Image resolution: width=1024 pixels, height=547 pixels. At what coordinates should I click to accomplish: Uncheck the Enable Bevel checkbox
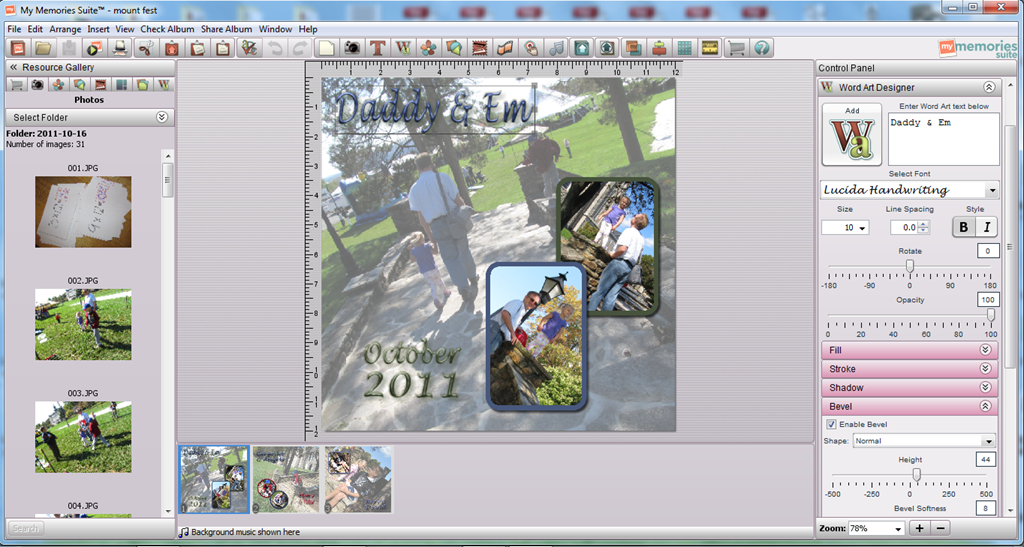point(831,424)
